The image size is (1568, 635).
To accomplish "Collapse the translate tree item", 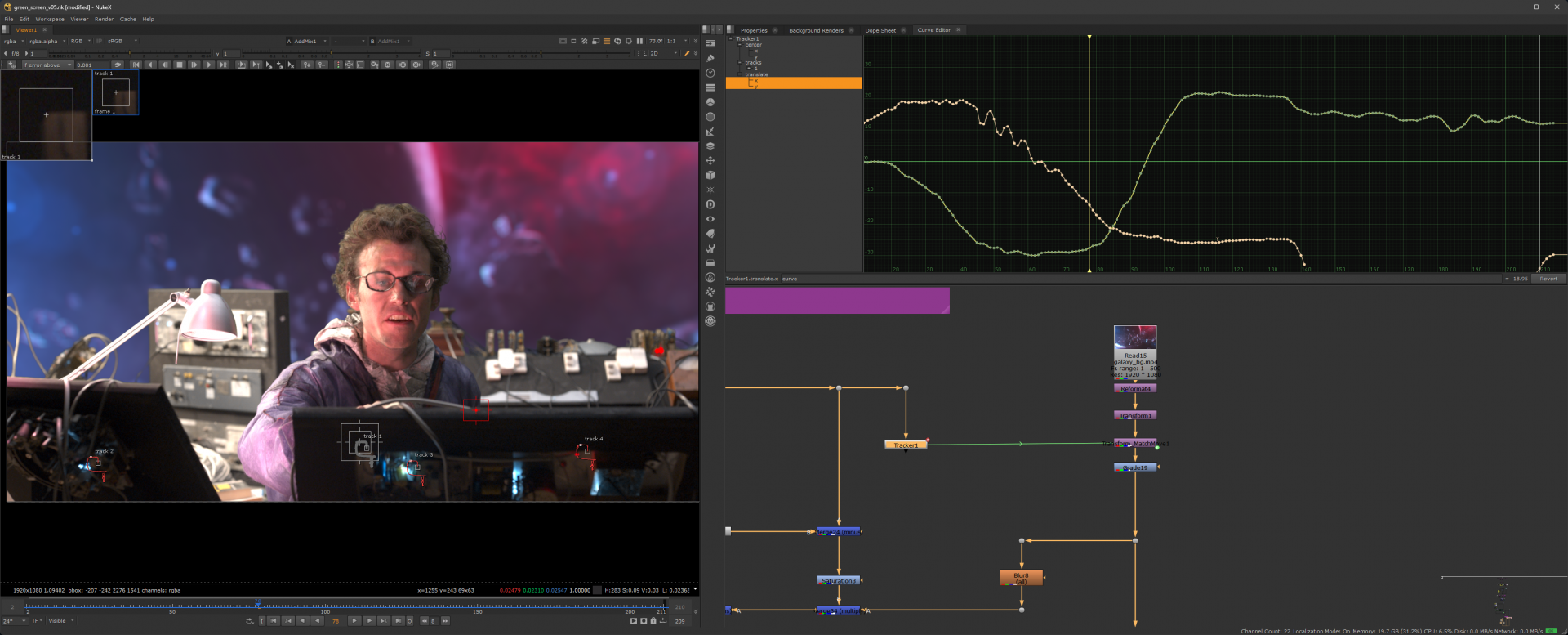I will pos(740,74).
